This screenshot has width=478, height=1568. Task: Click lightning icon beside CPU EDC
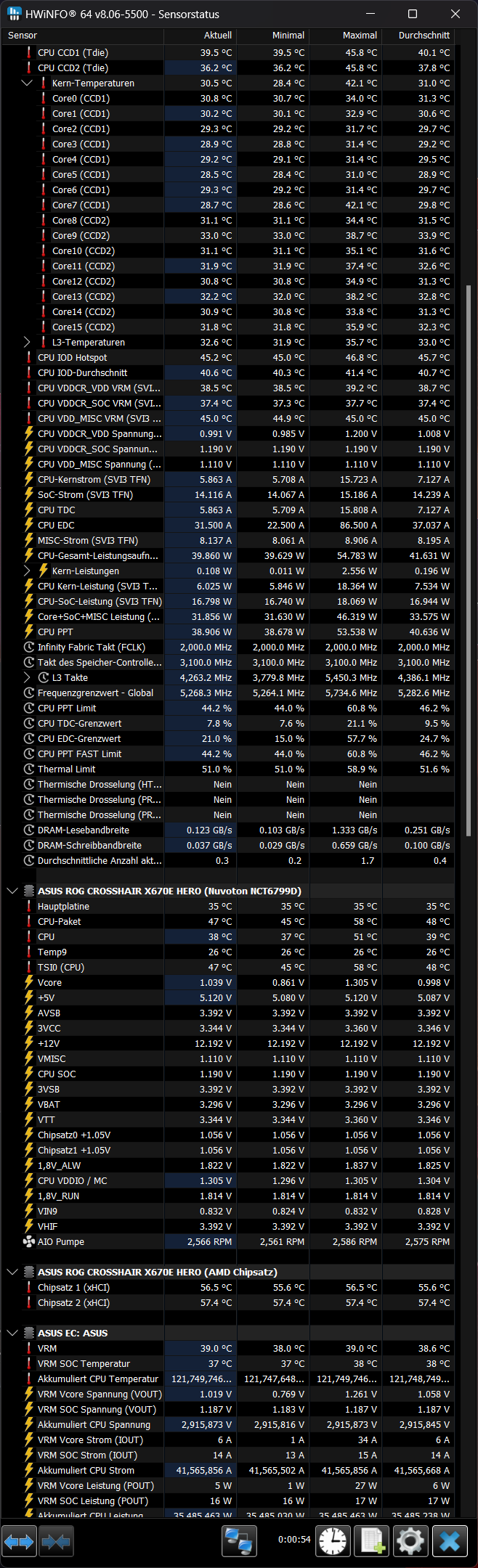[x=29, y=525]
